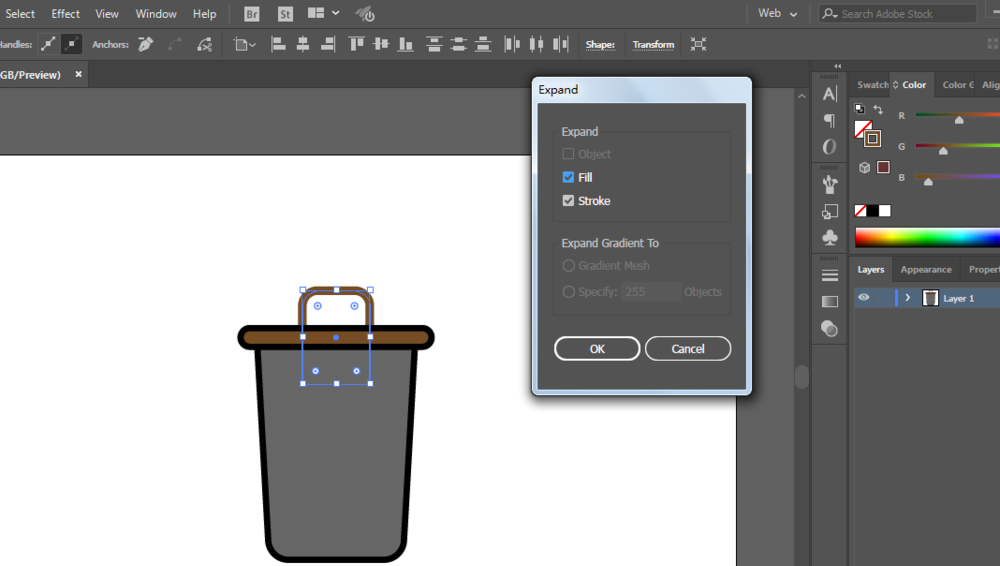Open the Paragraph panel icon
This screenshot has height=566, width=1000.
829,120
